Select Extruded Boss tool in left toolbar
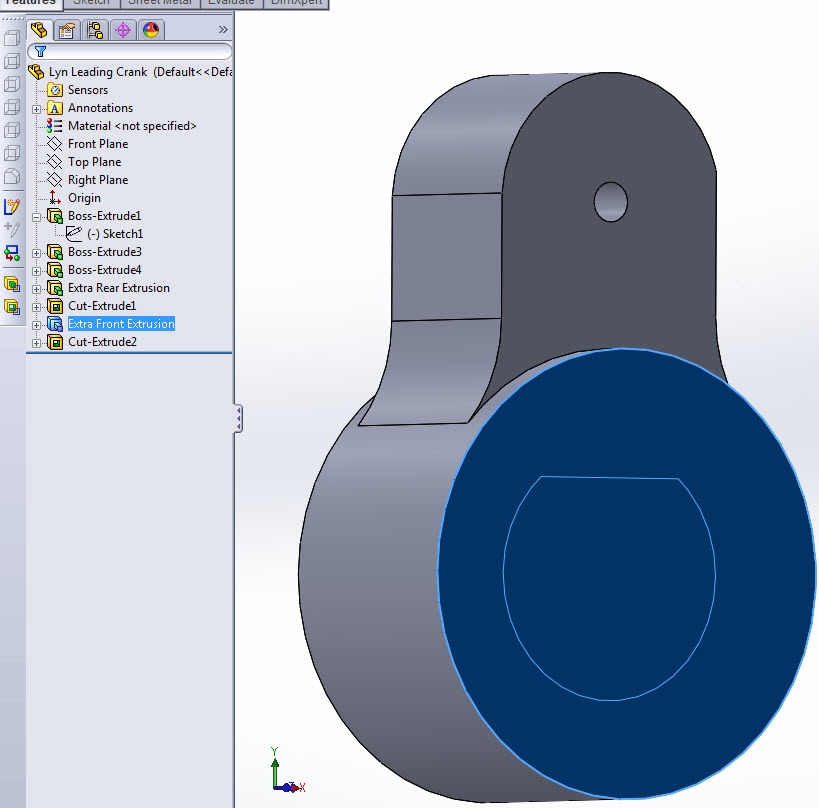 (11, 284)
